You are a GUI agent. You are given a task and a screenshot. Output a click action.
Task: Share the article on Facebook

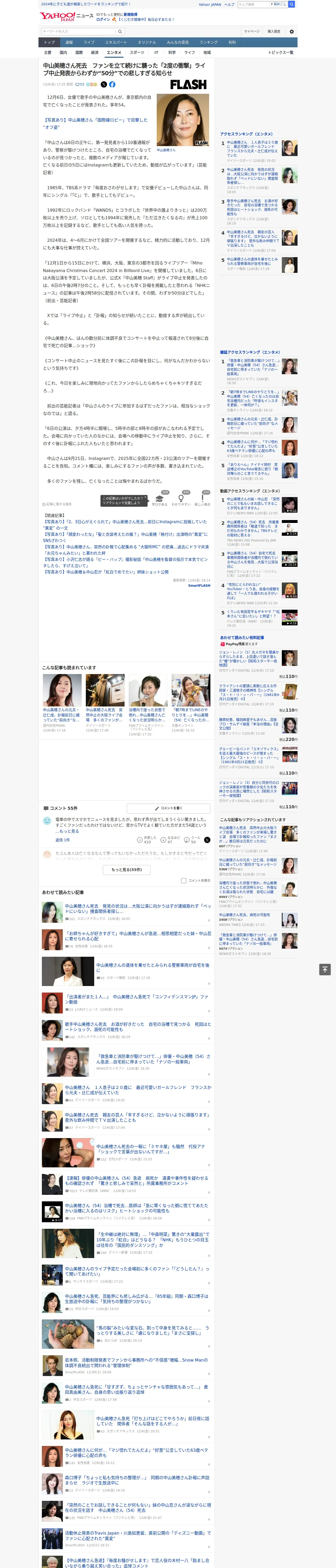(112, 85)
